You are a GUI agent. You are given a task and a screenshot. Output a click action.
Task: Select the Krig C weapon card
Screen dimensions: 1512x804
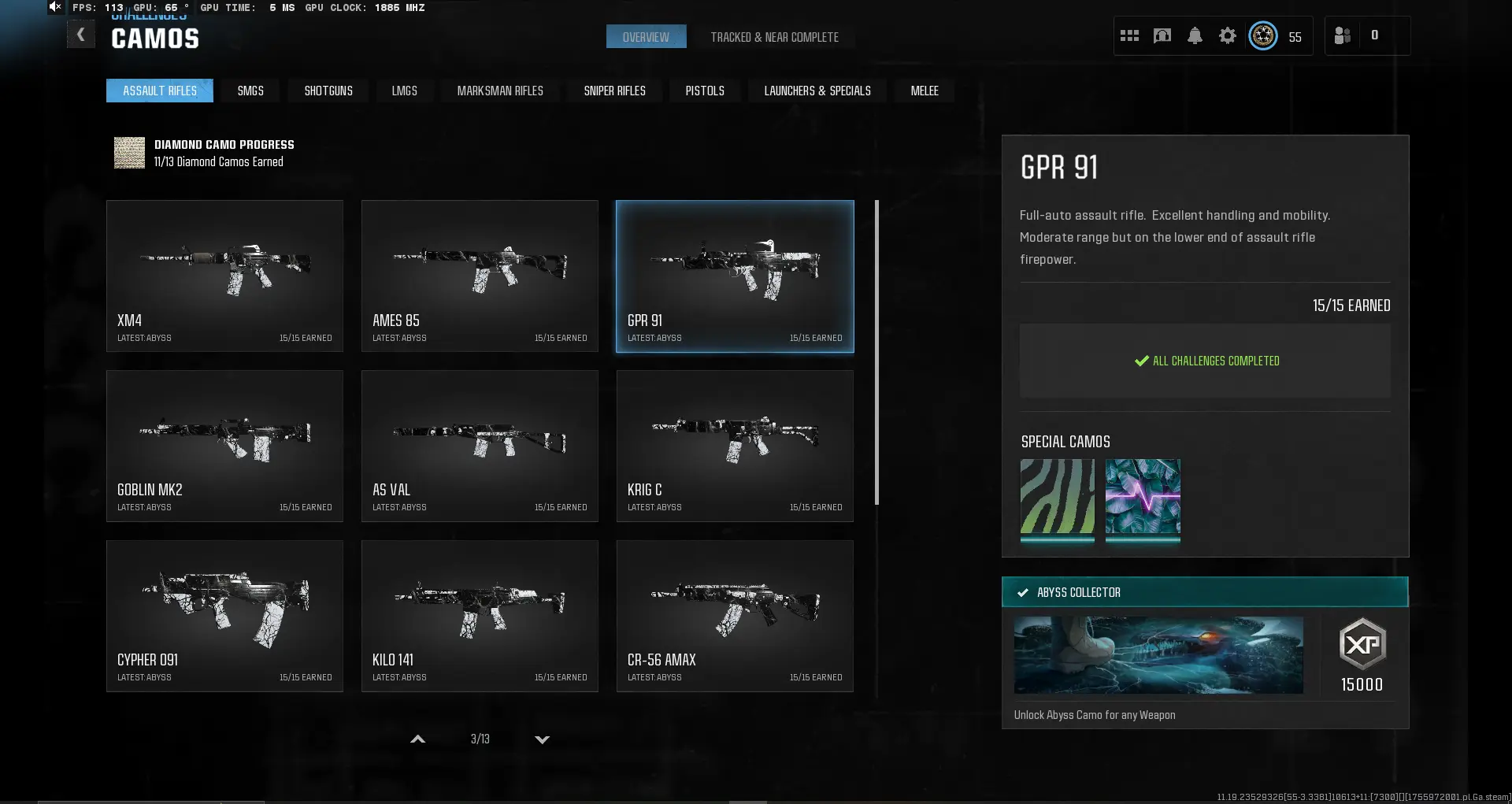click(x=735, y=446)
